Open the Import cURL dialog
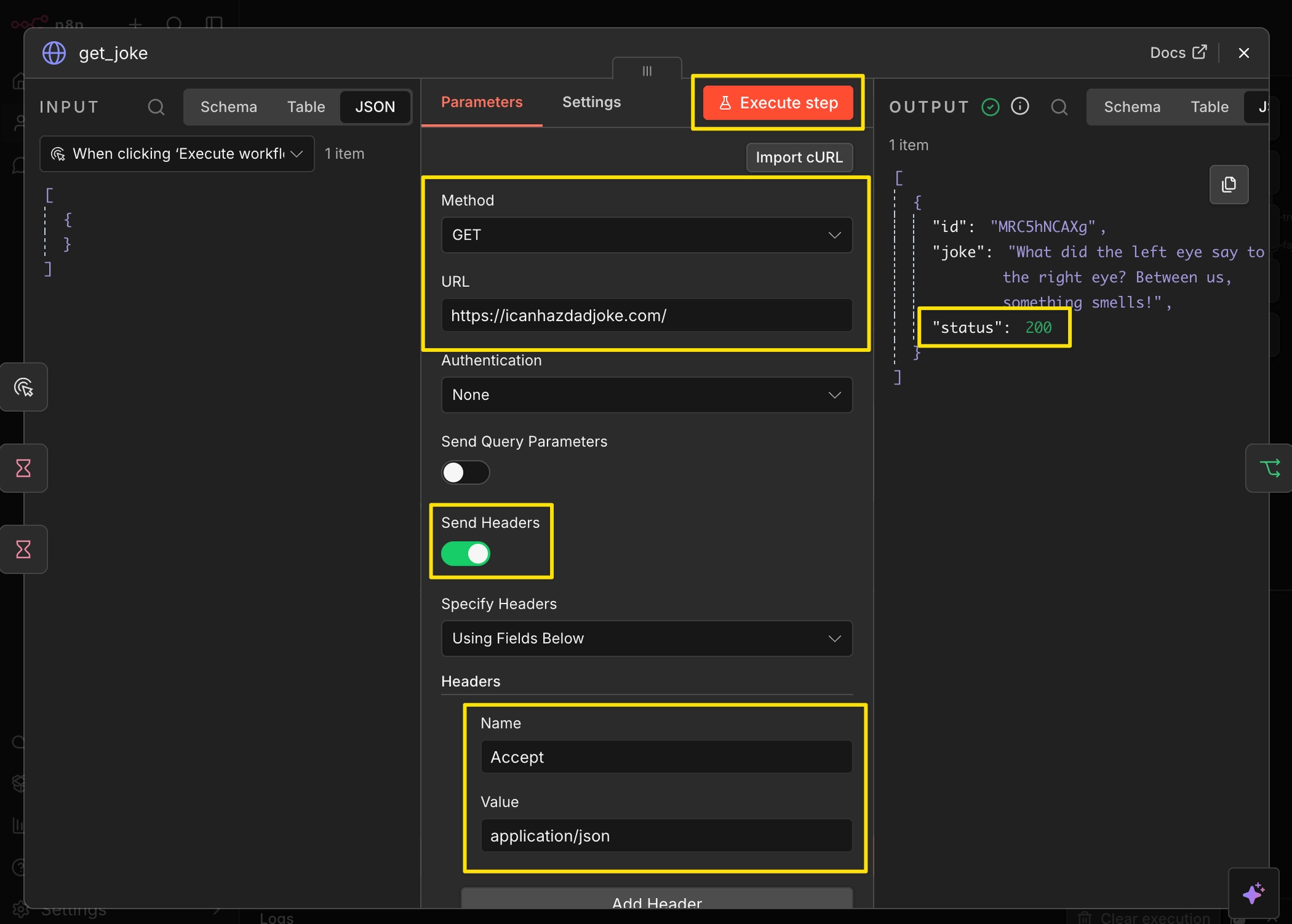Viewport: 1292px width, 924px height. pos(799,157)
